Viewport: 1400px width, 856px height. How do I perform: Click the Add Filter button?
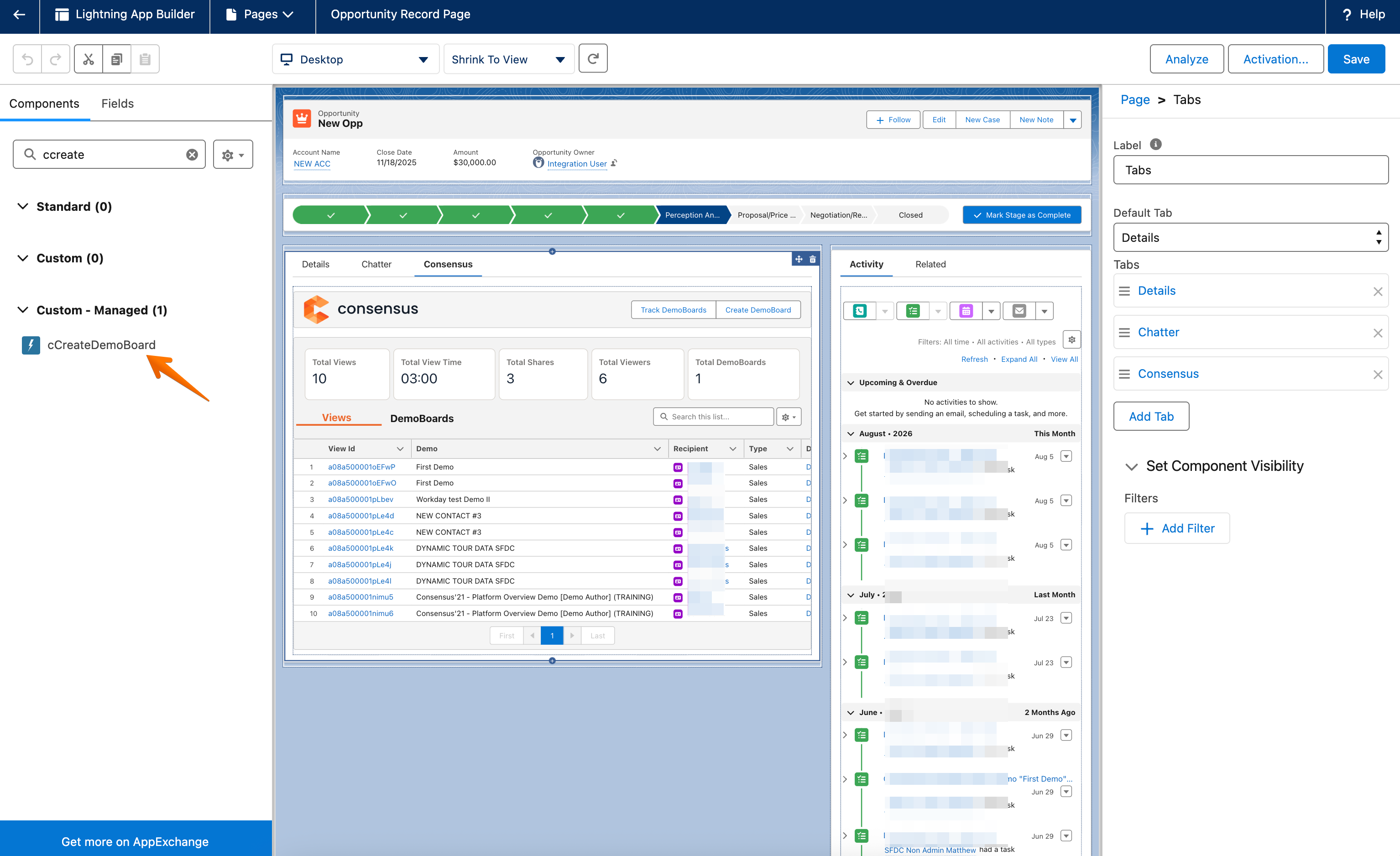point(1177,528)
